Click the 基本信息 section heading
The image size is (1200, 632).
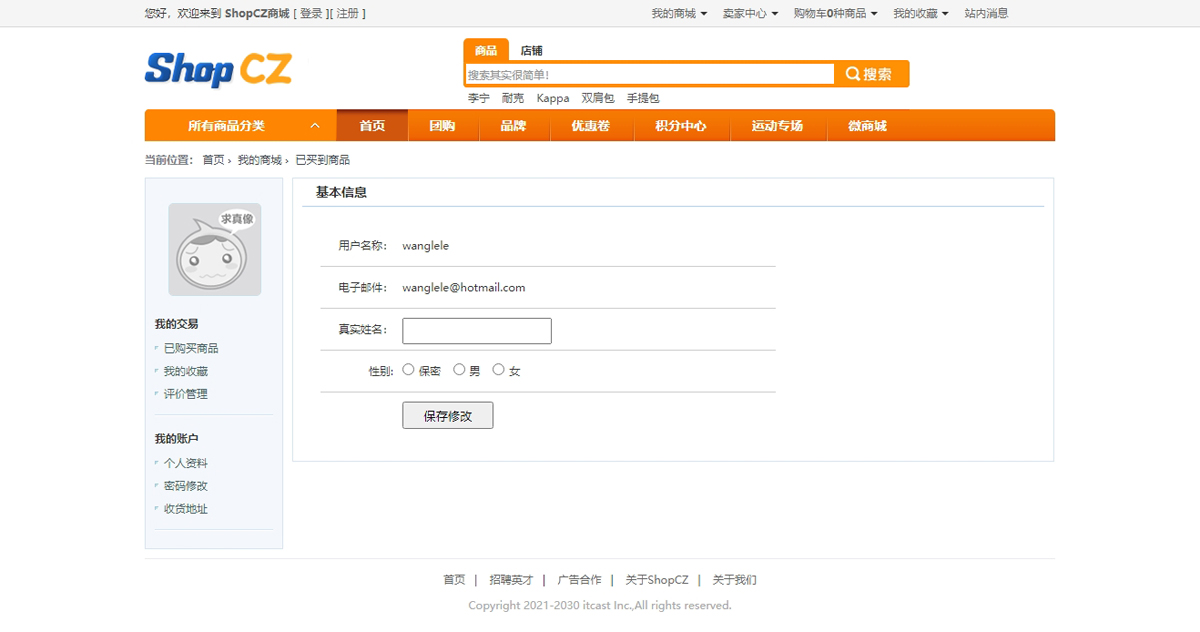[x=341, y=192]
